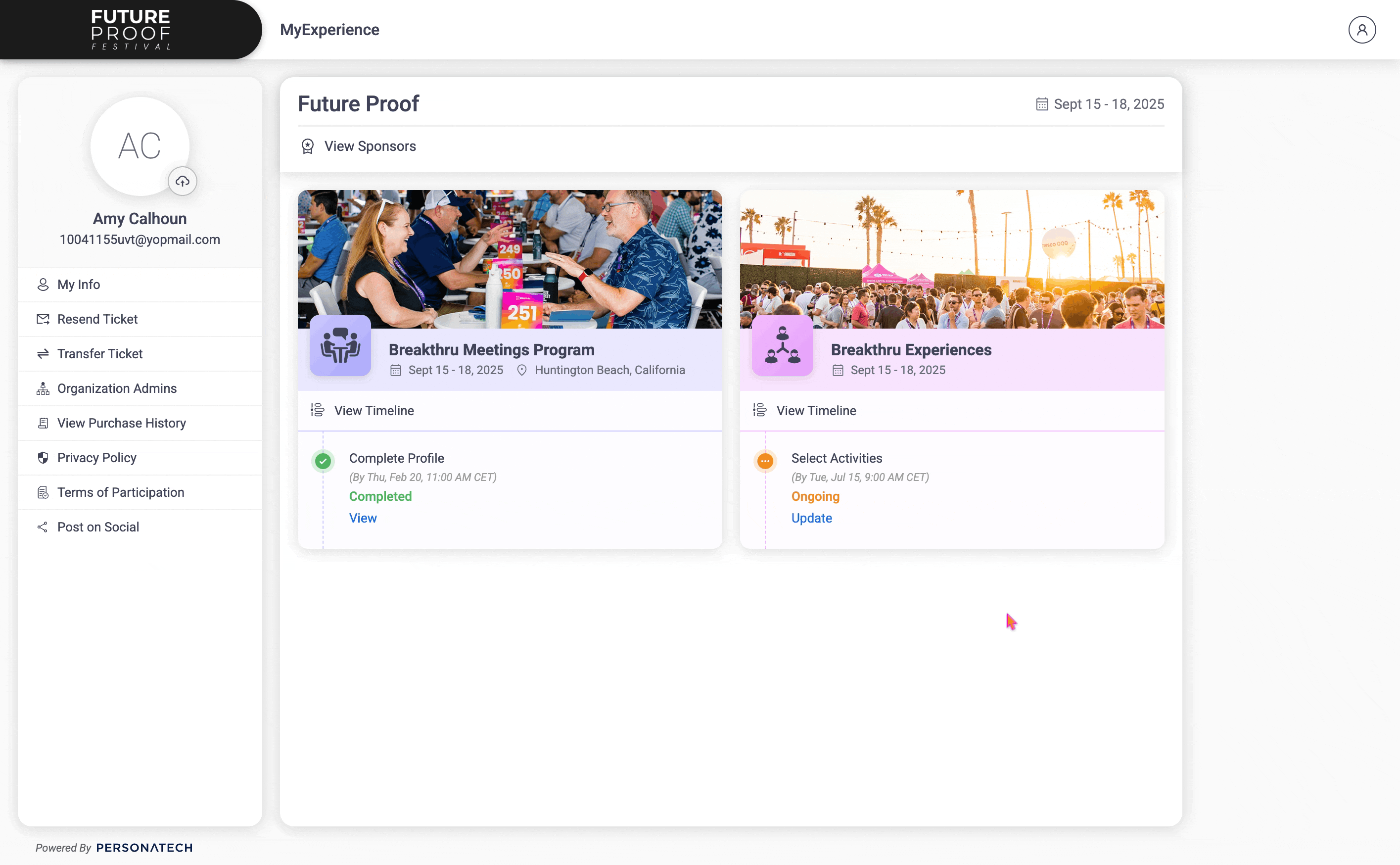Click the View link under Complete Profile

pyautogui.click(x=363, y=518)
